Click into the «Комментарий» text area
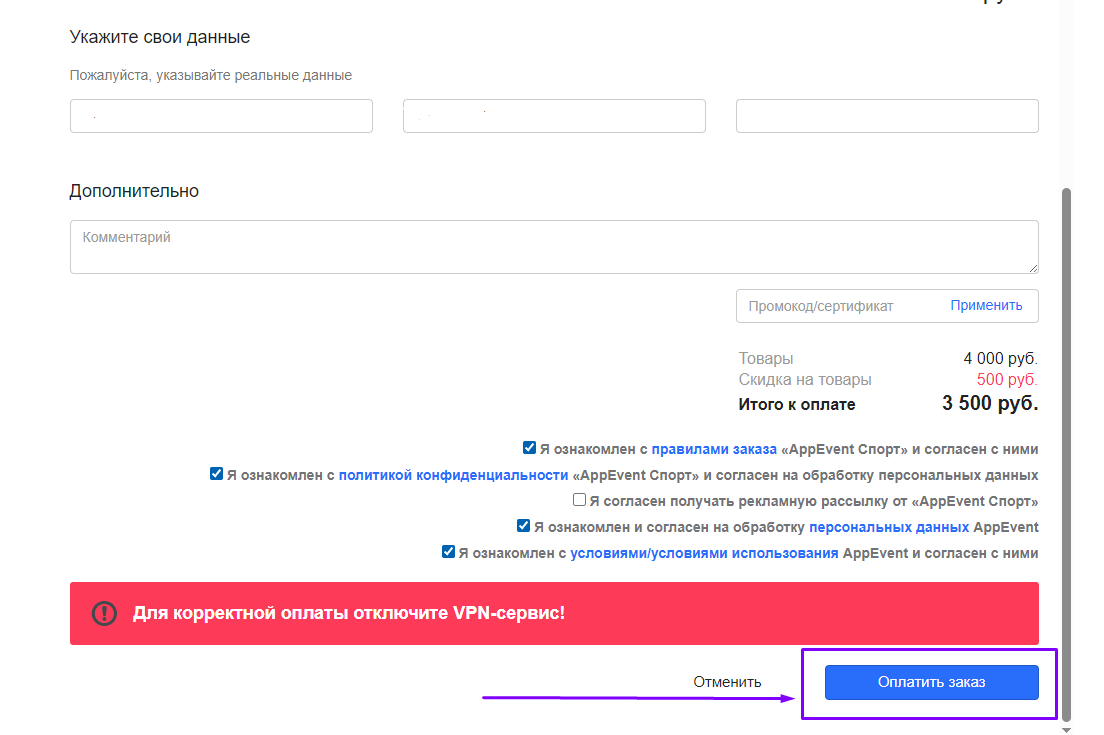1104x735 pixels. (x=554, y=247)
